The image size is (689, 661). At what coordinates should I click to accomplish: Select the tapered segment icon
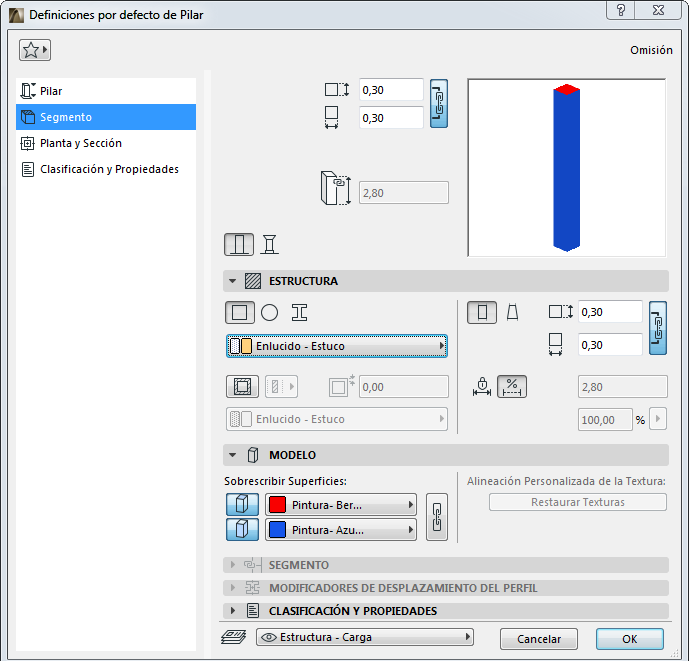[x=512, y=312]
